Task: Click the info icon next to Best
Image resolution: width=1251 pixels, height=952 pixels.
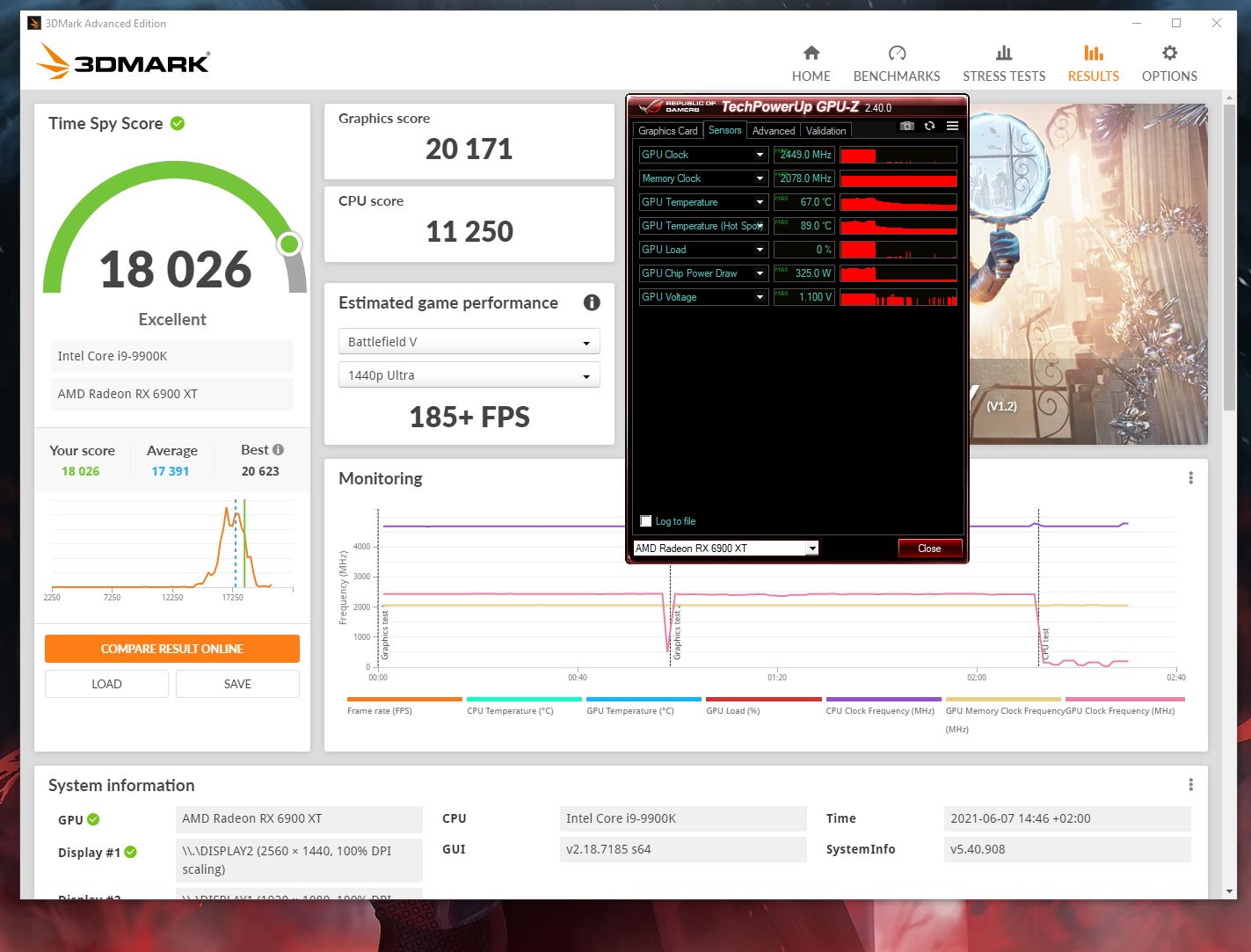Action: point(278,449)
